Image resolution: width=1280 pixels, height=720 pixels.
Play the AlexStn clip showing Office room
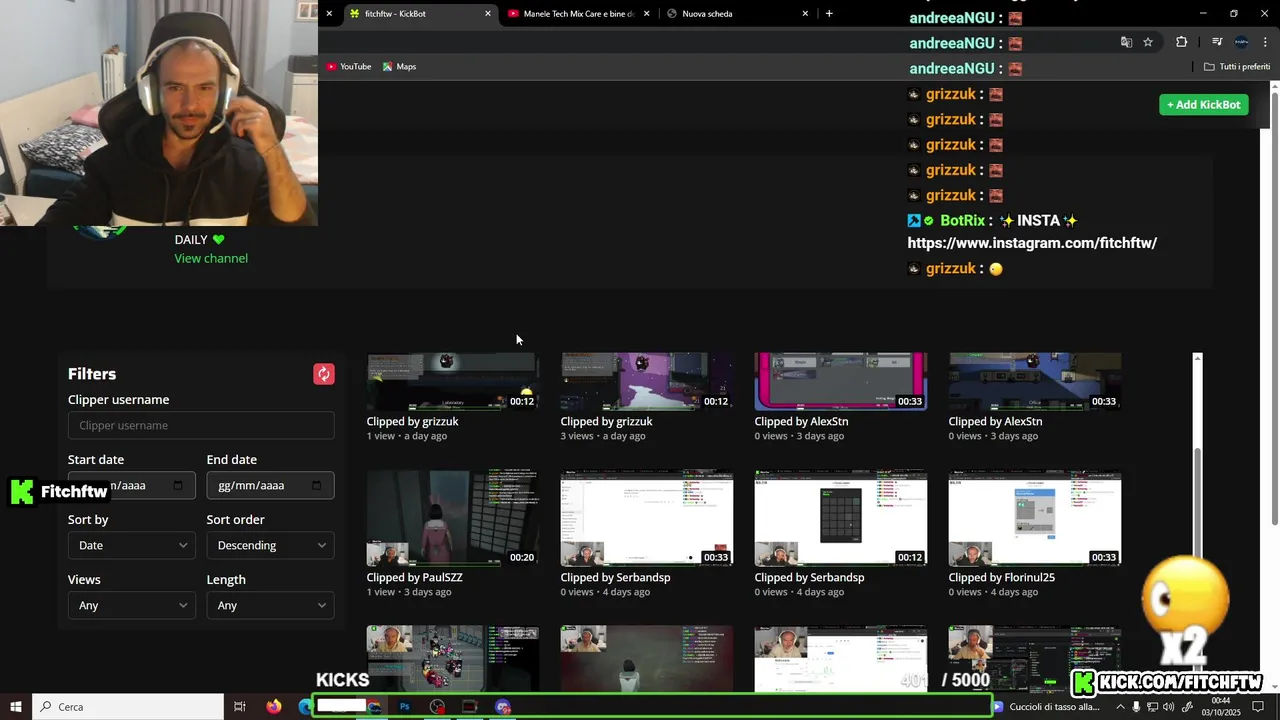pos(1034,381)
